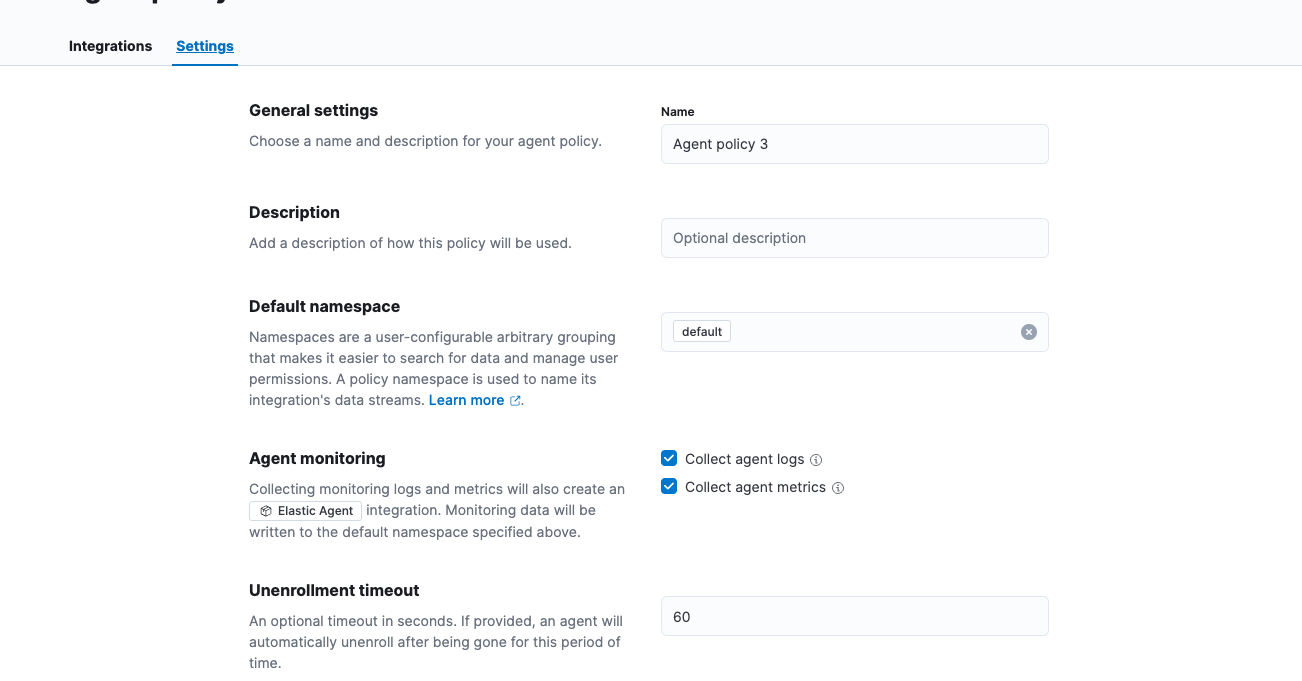This screenshot has width=1302, height=681.
Task: Remove the default namespace with the cross icon
Action: click(1028, 331)
